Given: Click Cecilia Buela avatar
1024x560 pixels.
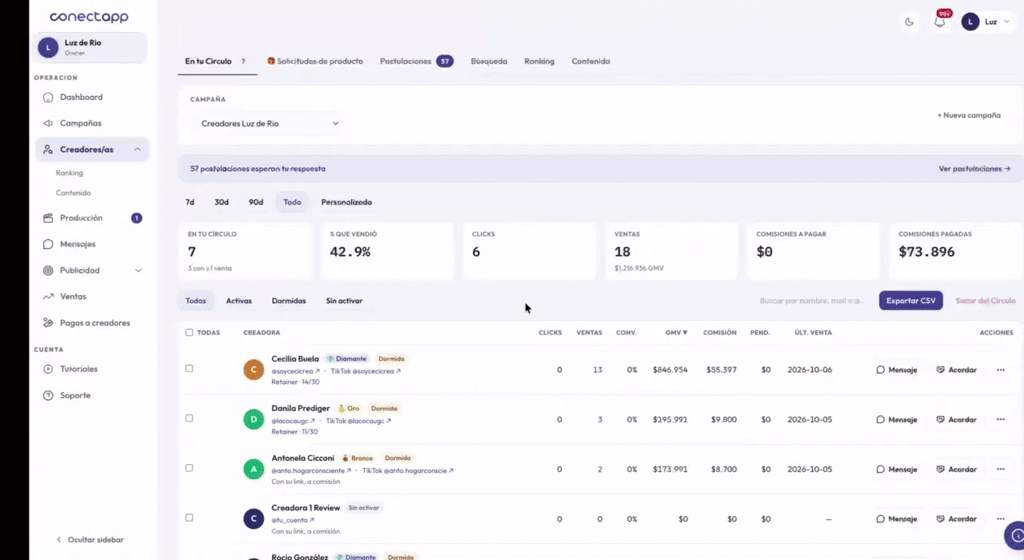Looking at the screenshot, I should [253, 370].
